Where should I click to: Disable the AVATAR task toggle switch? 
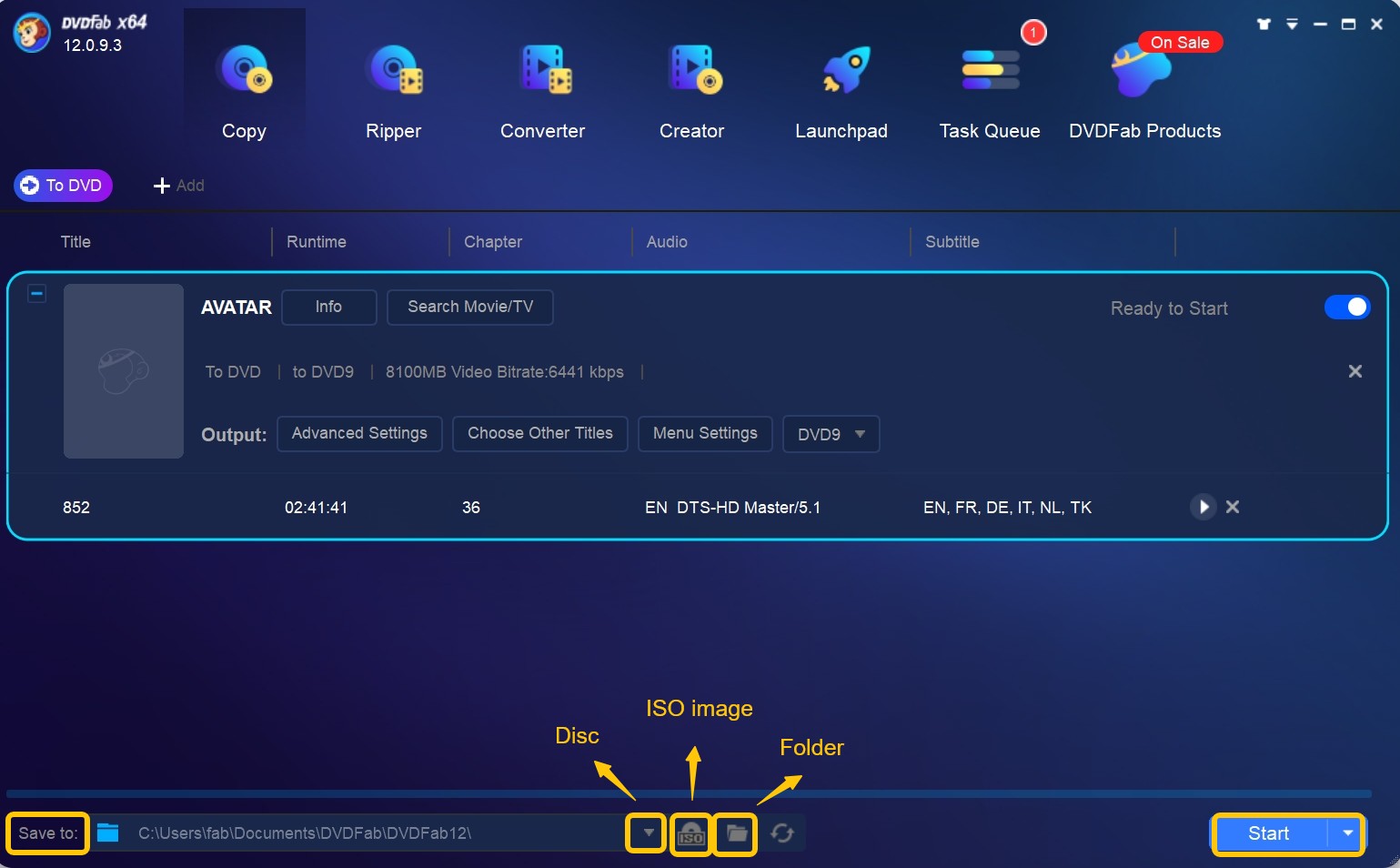[1347, 308]
